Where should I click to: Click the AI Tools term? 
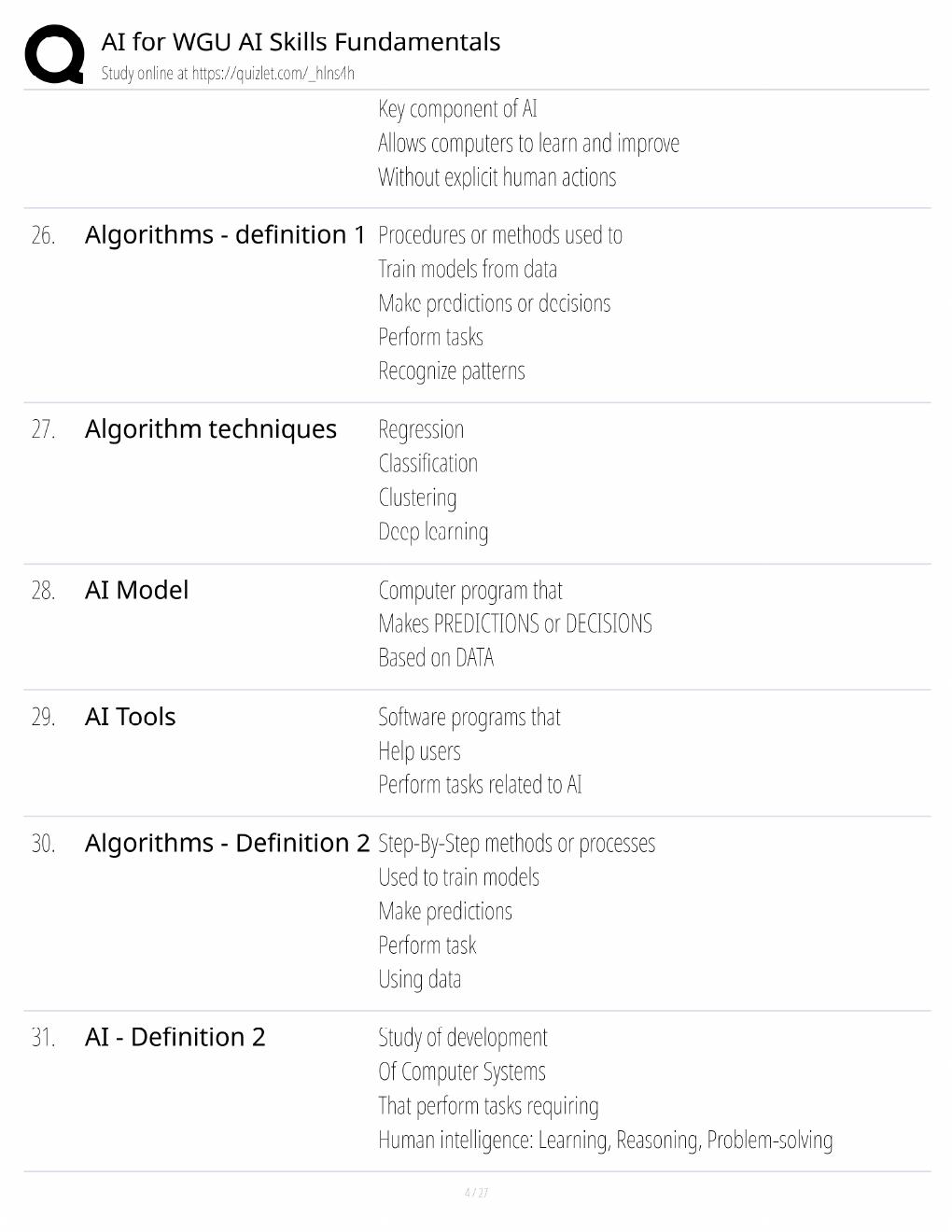[130, 717]
